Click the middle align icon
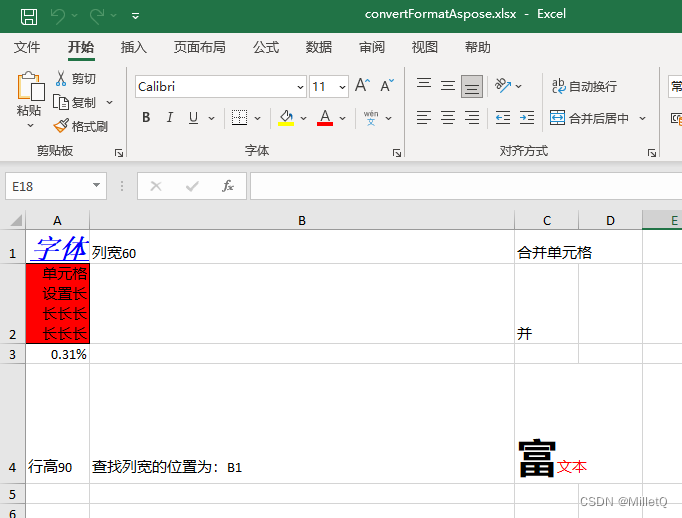Viewport: 682px width, 518px height. pos(448,86)
